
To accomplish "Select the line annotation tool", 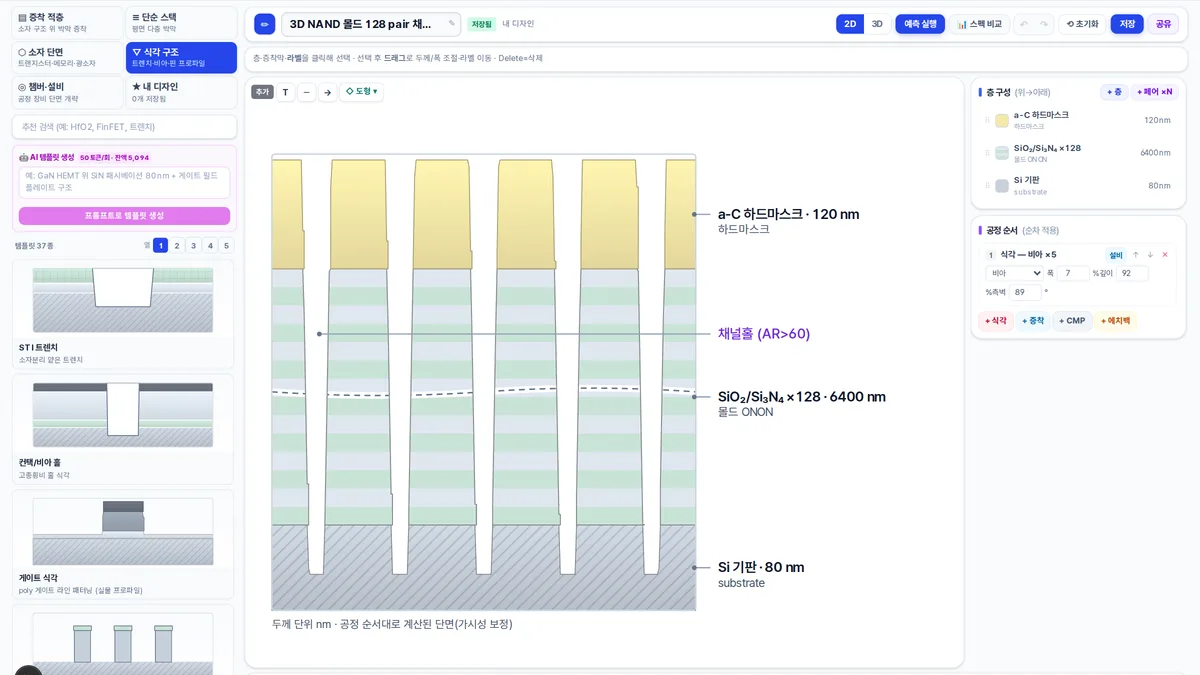I will click(x=306, y=92).
